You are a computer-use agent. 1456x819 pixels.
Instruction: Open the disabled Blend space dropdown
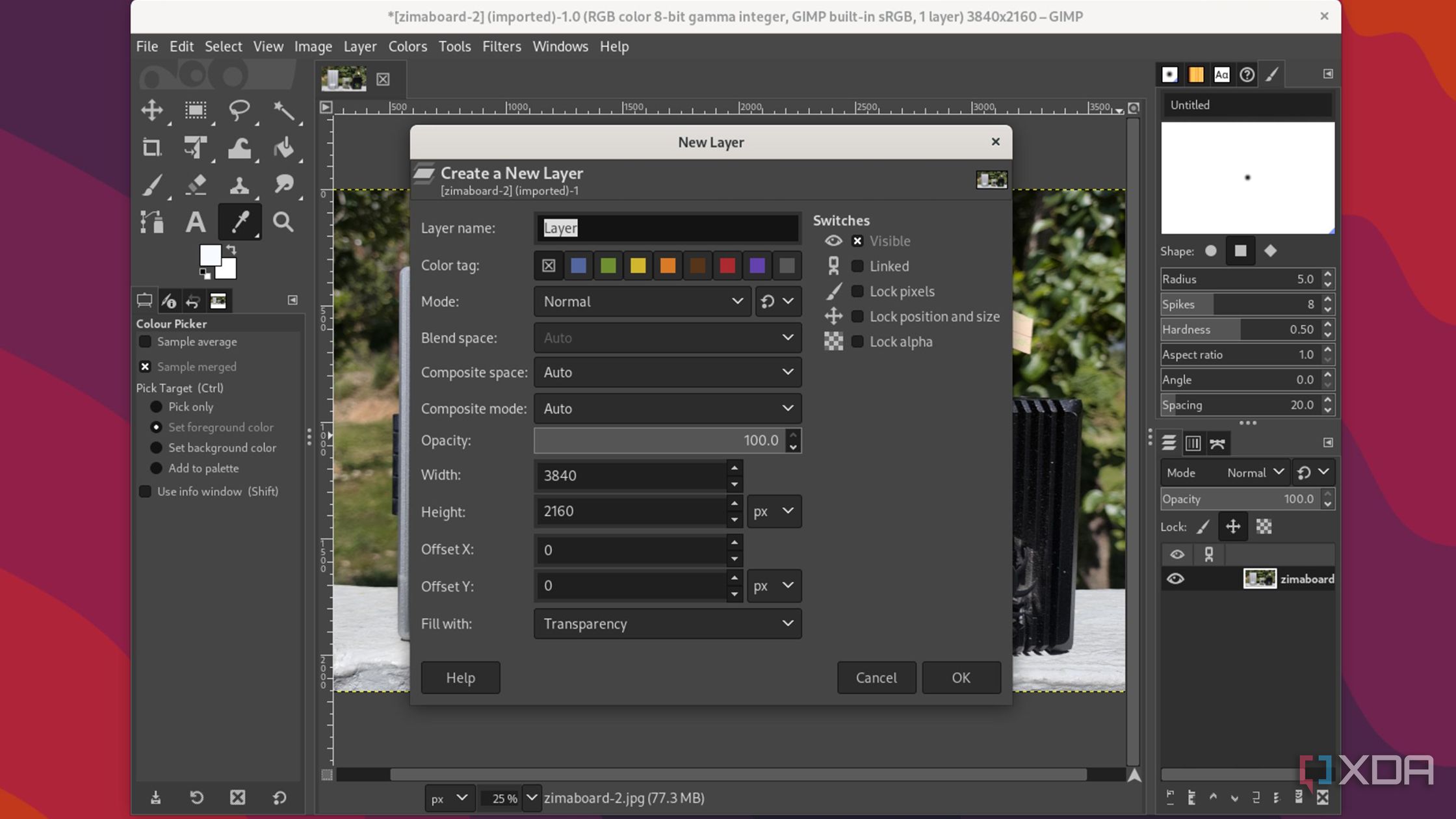pyautogui.click(x=668, y=338)
